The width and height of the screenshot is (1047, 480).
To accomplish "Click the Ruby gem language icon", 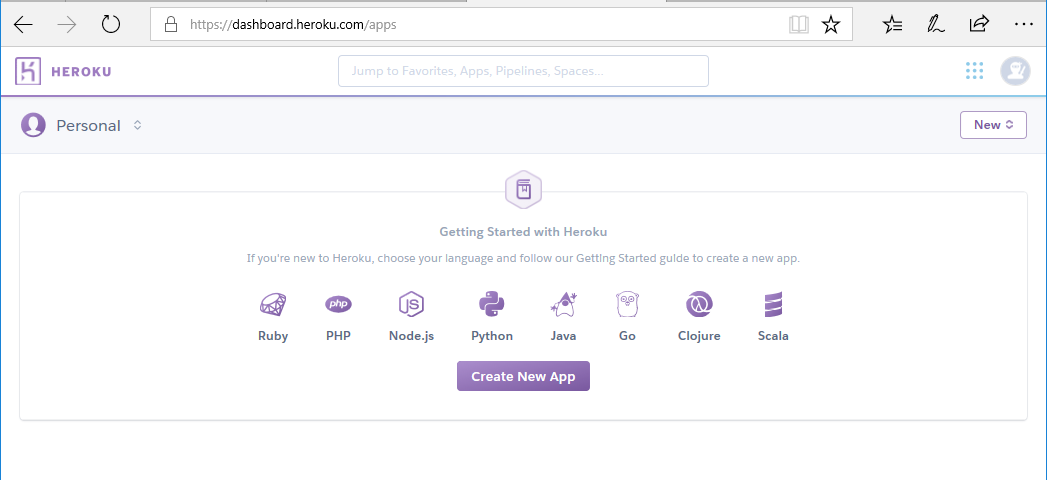I will (272, 305).
